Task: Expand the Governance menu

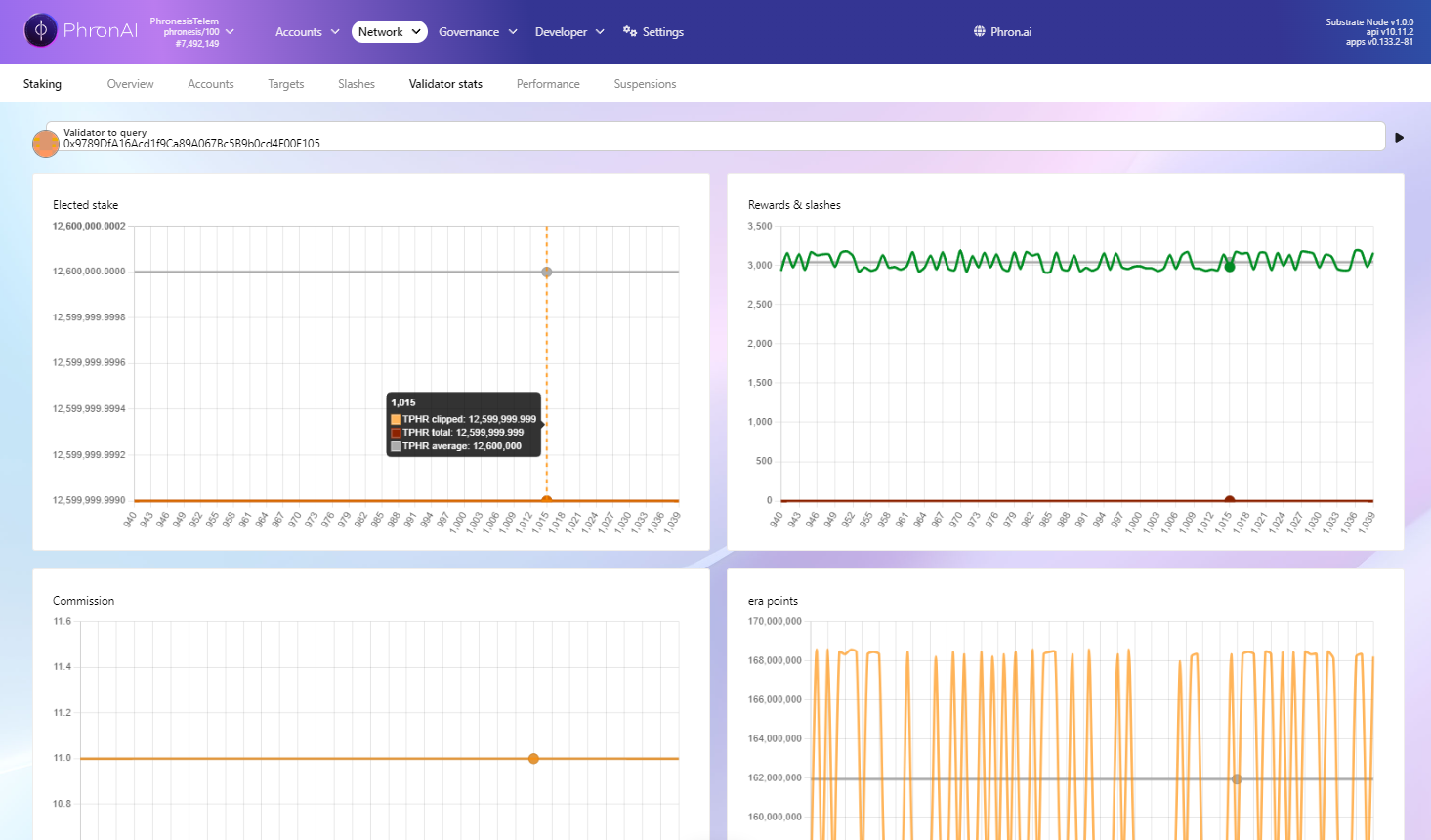Action: coord(477,32)
